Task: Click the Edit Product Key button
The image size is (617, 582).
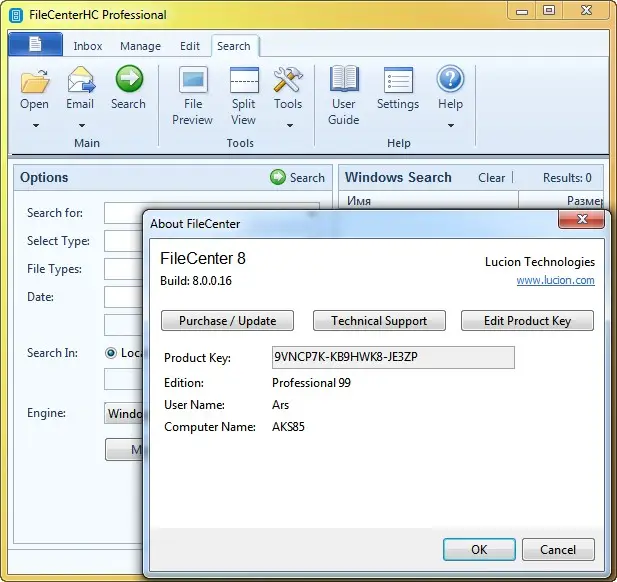Action: [527, 321]
